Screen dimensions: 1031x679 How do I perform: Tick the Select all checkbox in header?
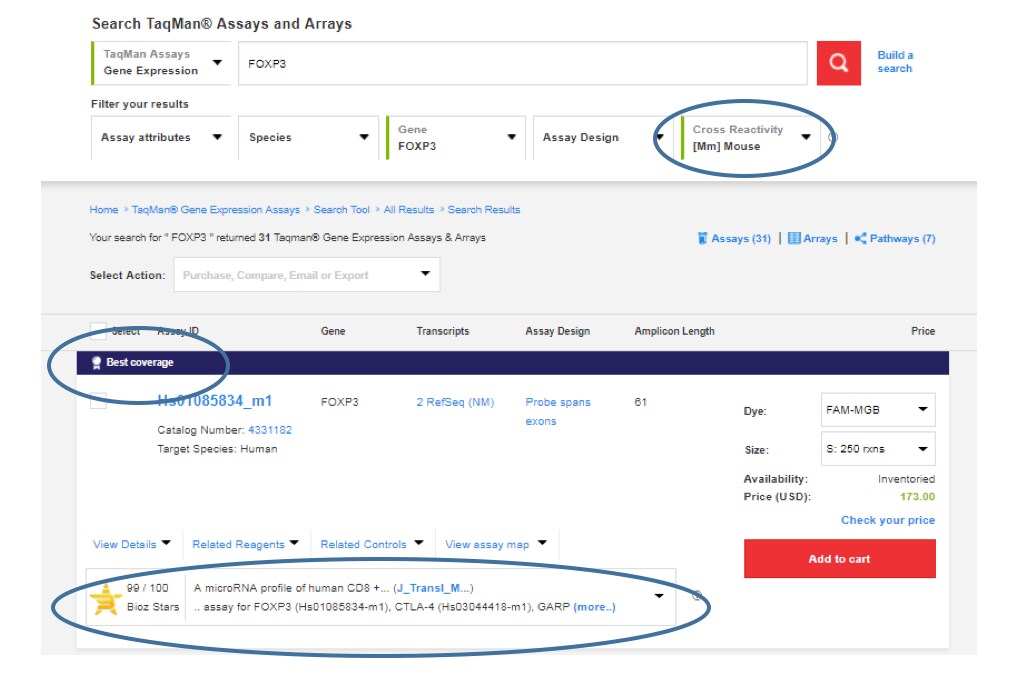[98, 331]
